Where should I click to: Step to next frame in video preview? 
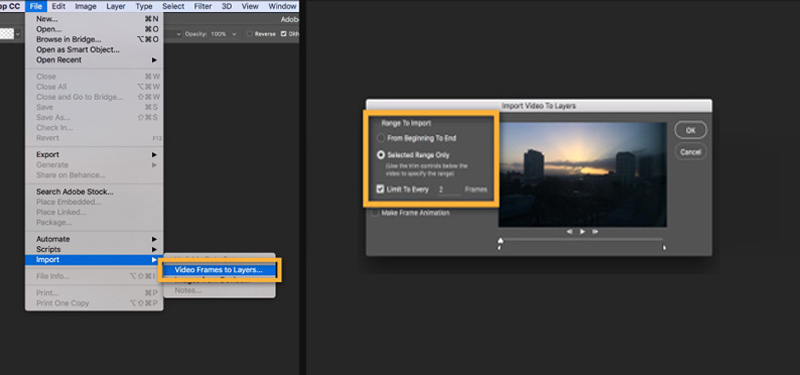[595, 232]
